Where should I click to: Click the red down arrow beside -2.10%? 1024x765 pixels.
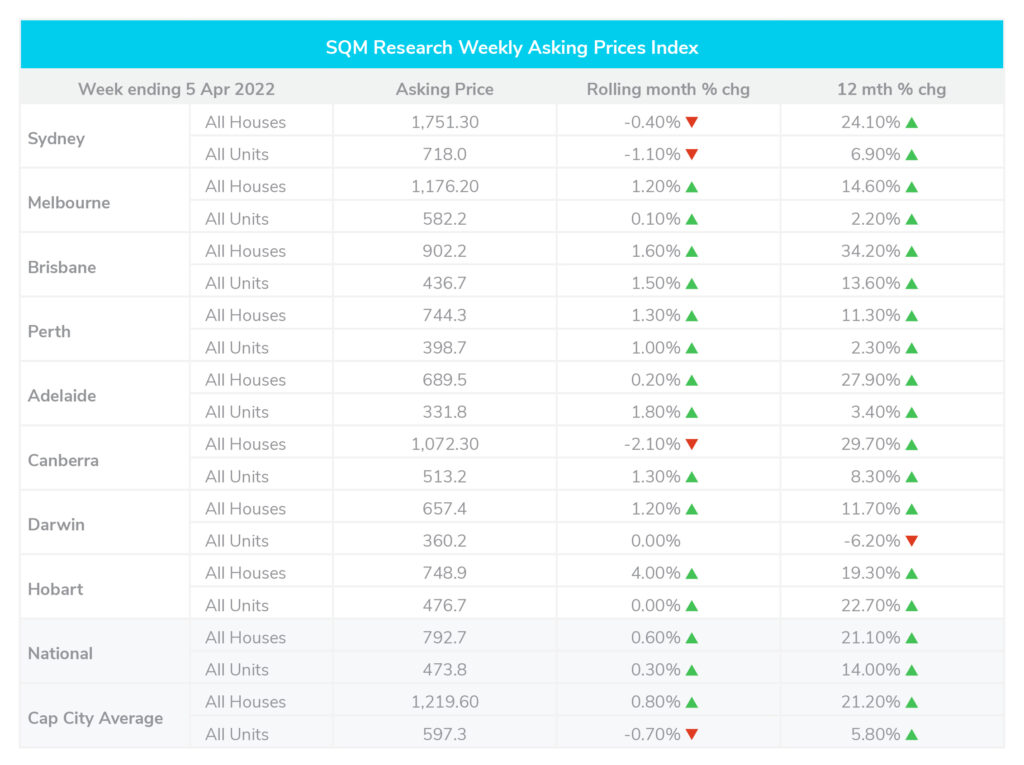[692, 444]
